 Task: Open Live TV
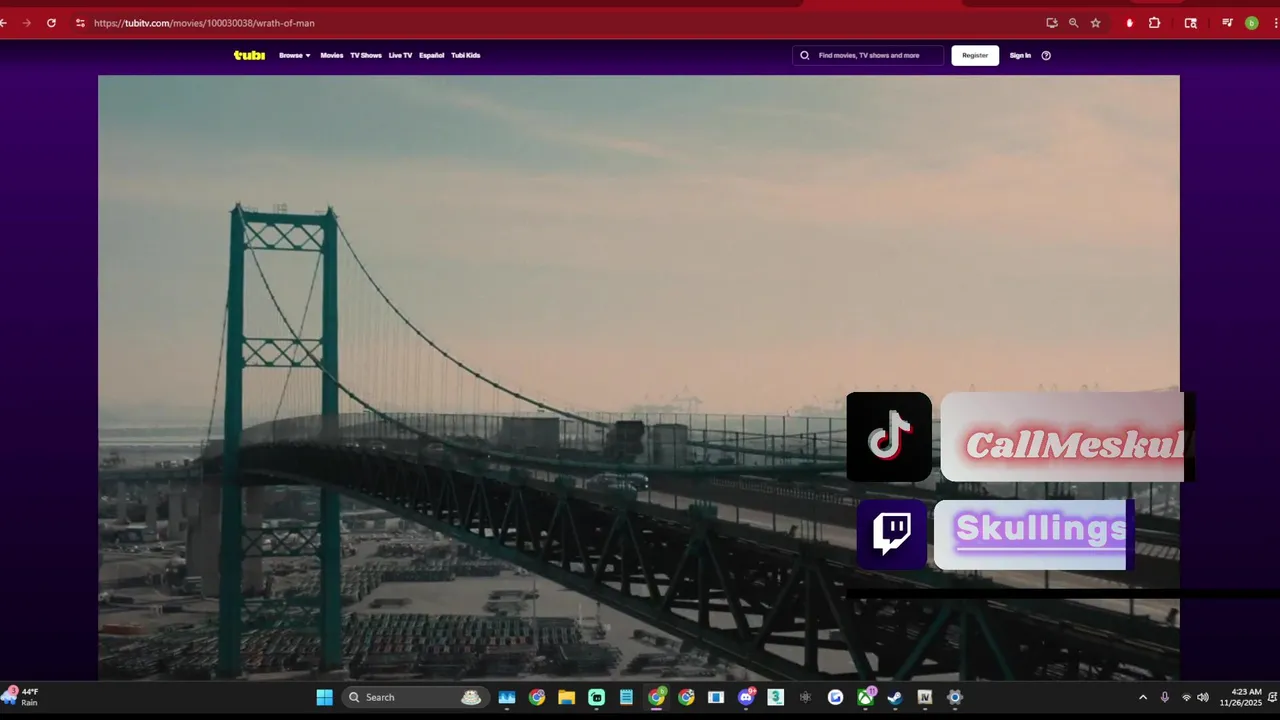pos(400,55)
